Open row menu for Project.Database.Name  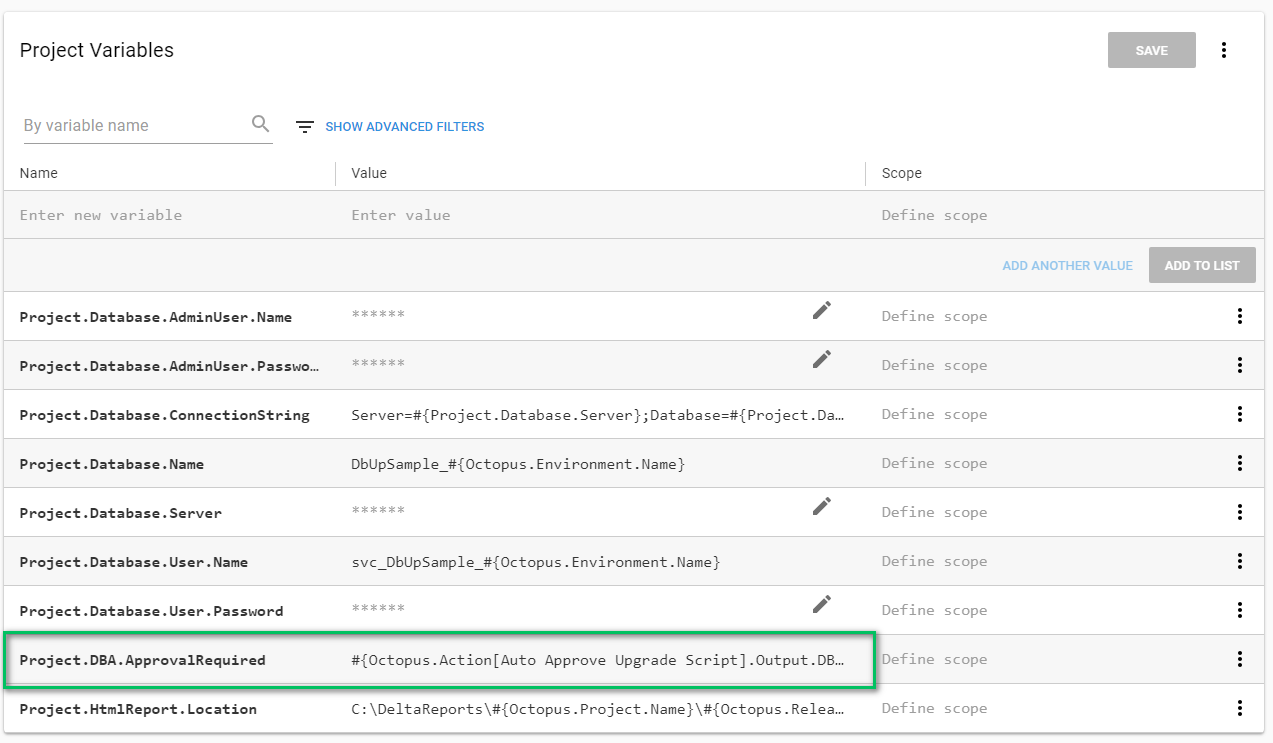(x=1239, y=463)
